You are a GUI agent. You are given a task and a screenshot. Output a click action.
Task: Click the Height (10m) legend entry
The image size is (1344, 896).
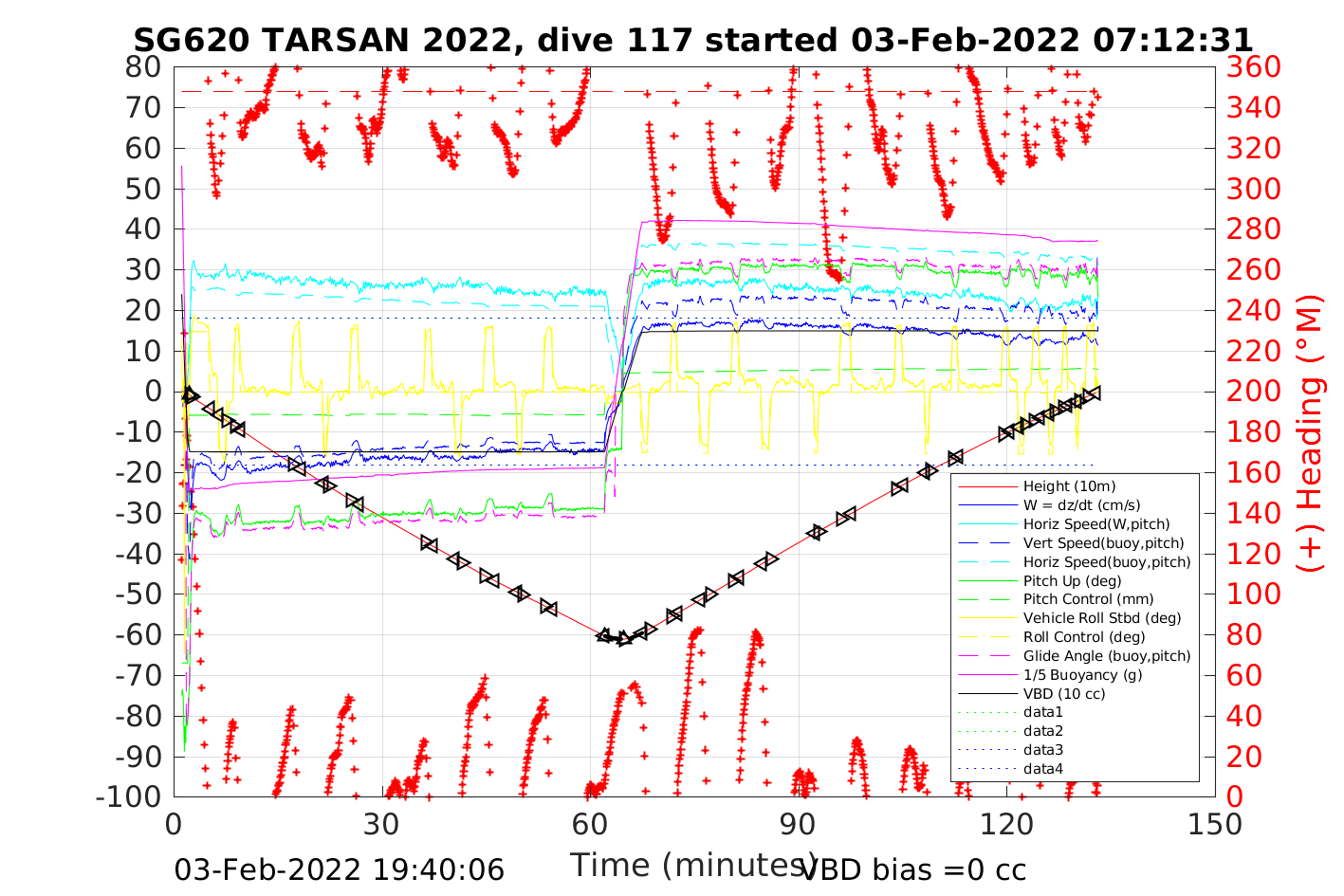point(1069,486)
